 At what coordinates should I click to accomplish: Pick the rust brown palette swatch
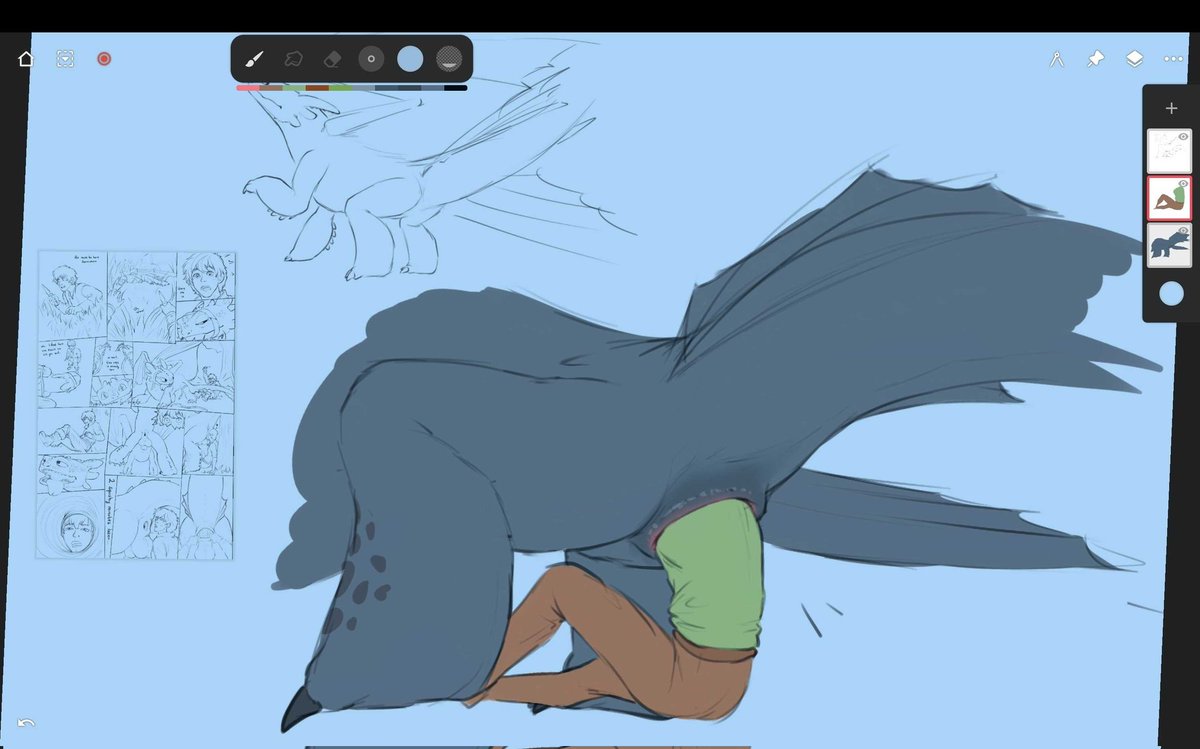[317, 88]
